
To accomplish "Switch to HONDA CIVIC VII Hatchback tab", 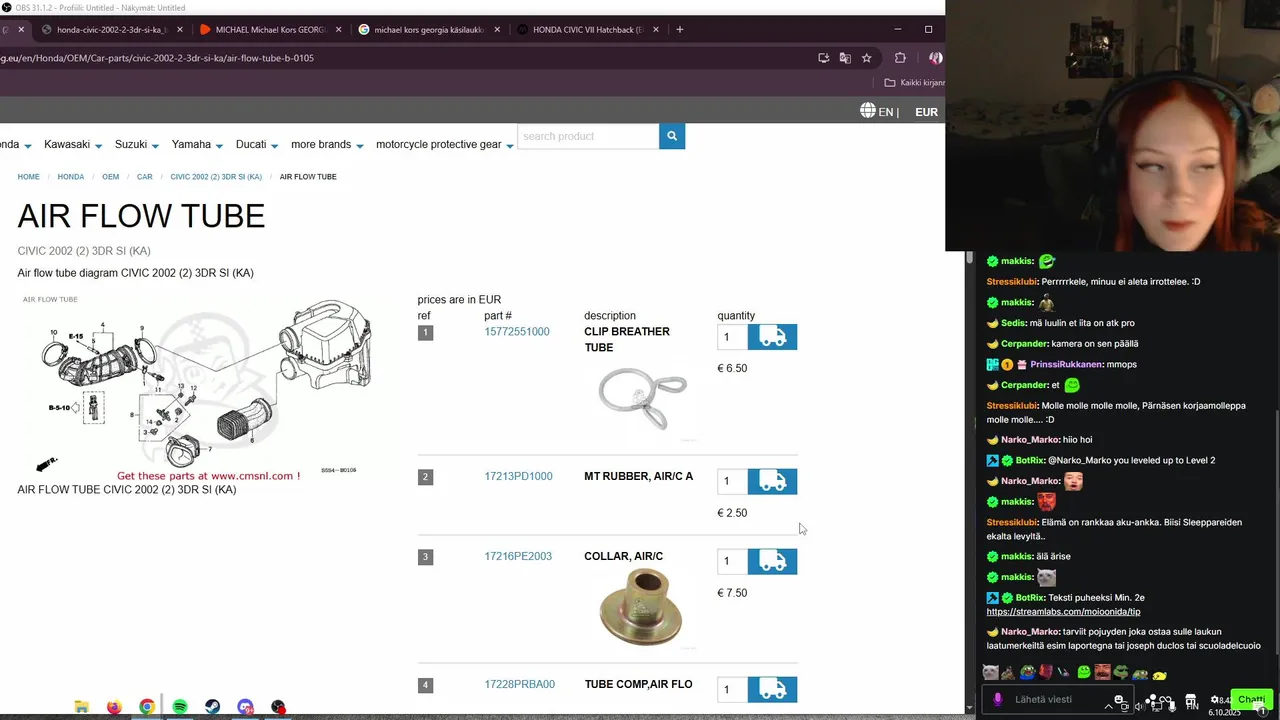I will [x=586, y=30].
